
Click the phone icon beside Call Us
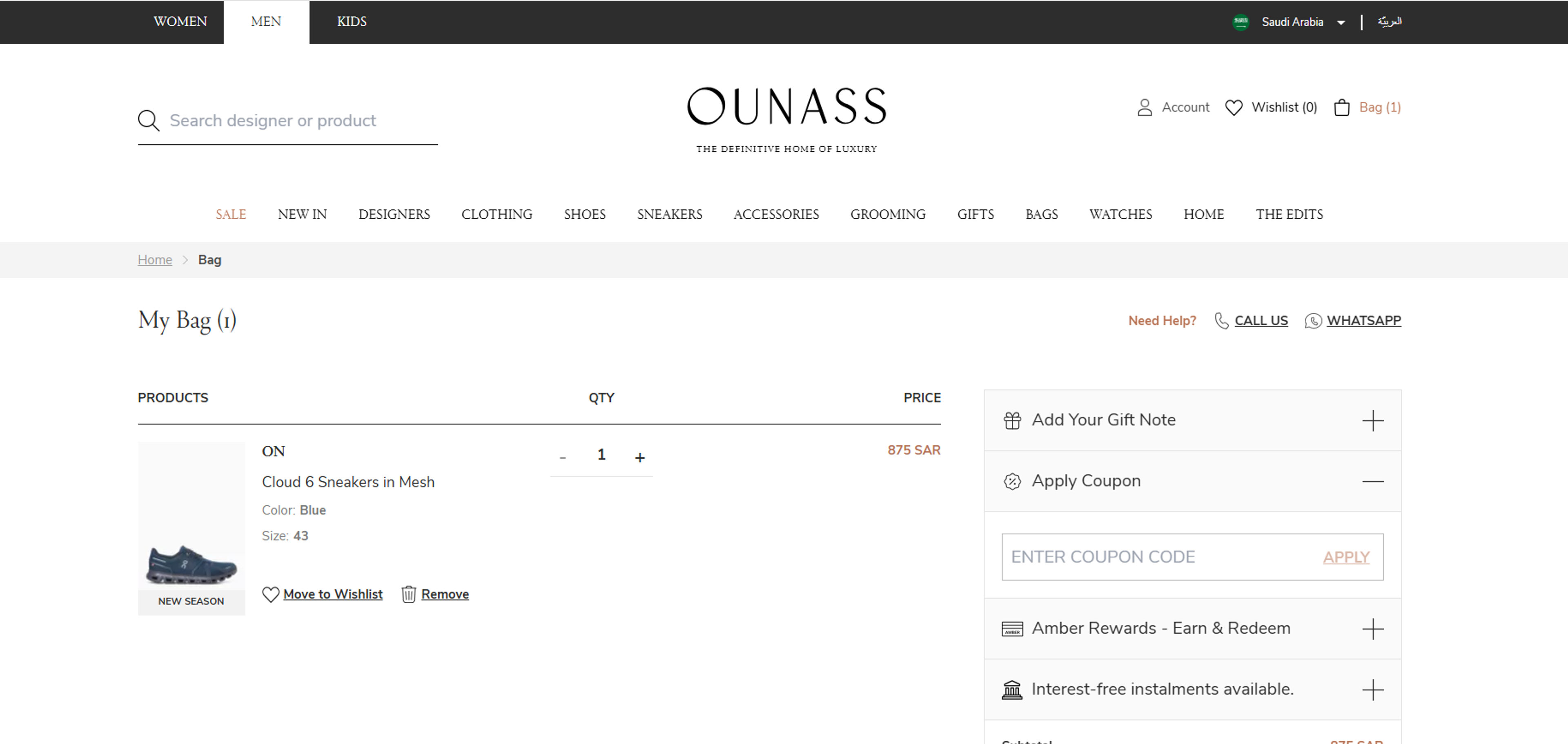pyautogui.click(x=1221, y=321)
